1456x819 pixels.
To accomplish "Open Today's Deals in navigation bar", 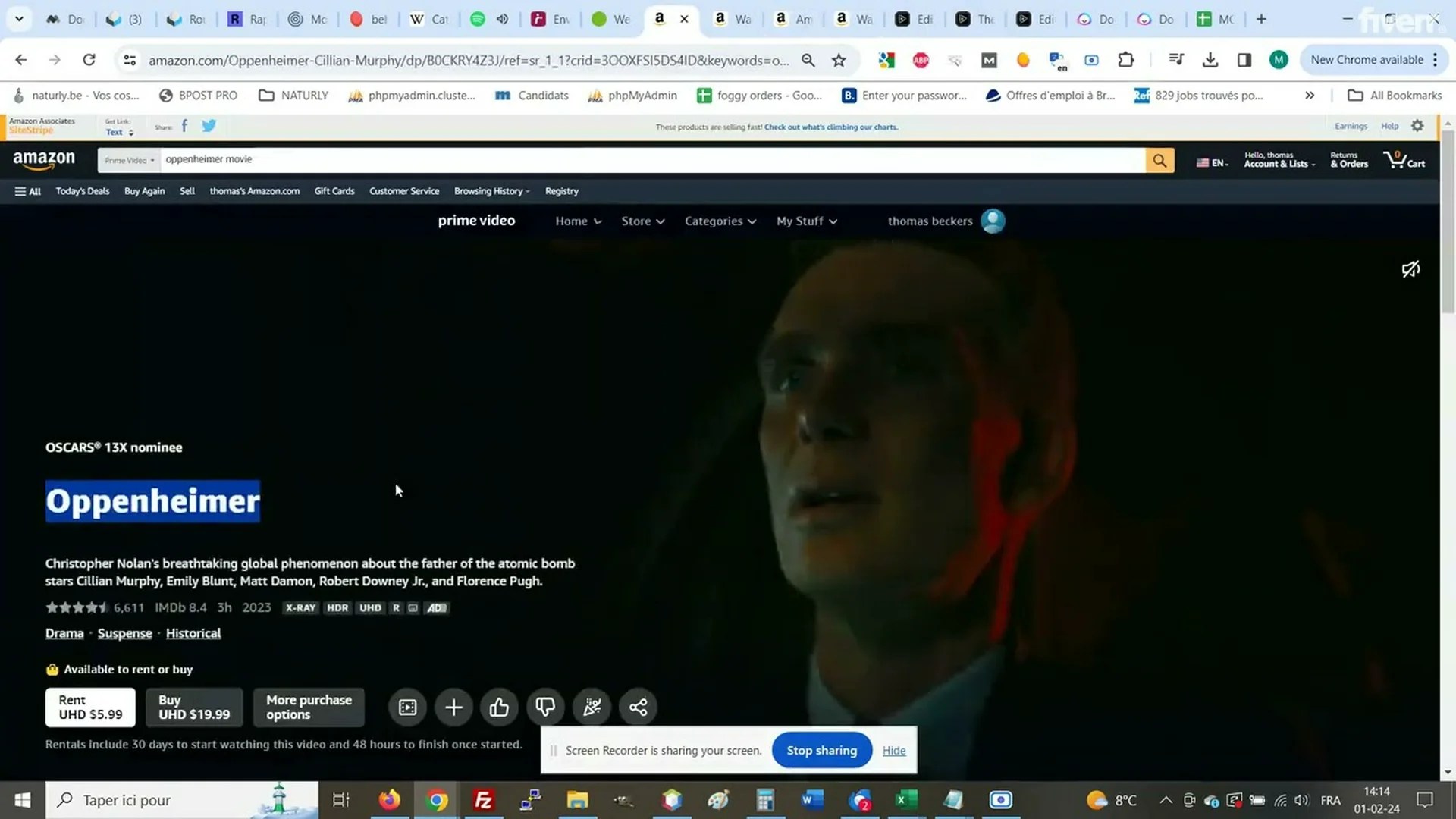I will pos(82,191).
